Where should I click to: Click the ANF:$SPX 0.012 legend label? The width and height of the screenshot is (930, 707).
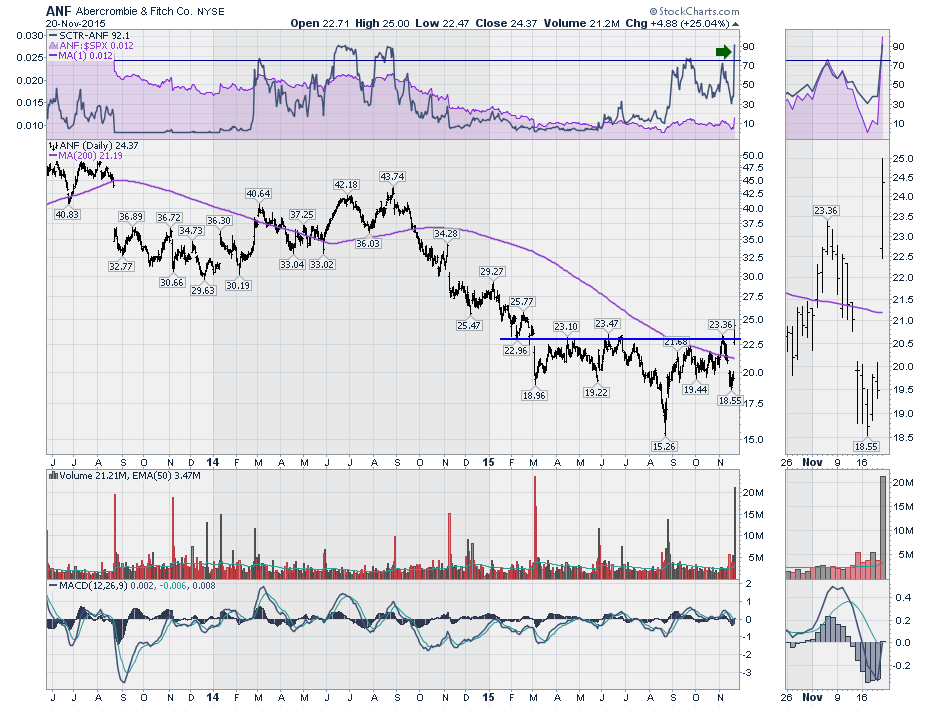pos(91,46)
